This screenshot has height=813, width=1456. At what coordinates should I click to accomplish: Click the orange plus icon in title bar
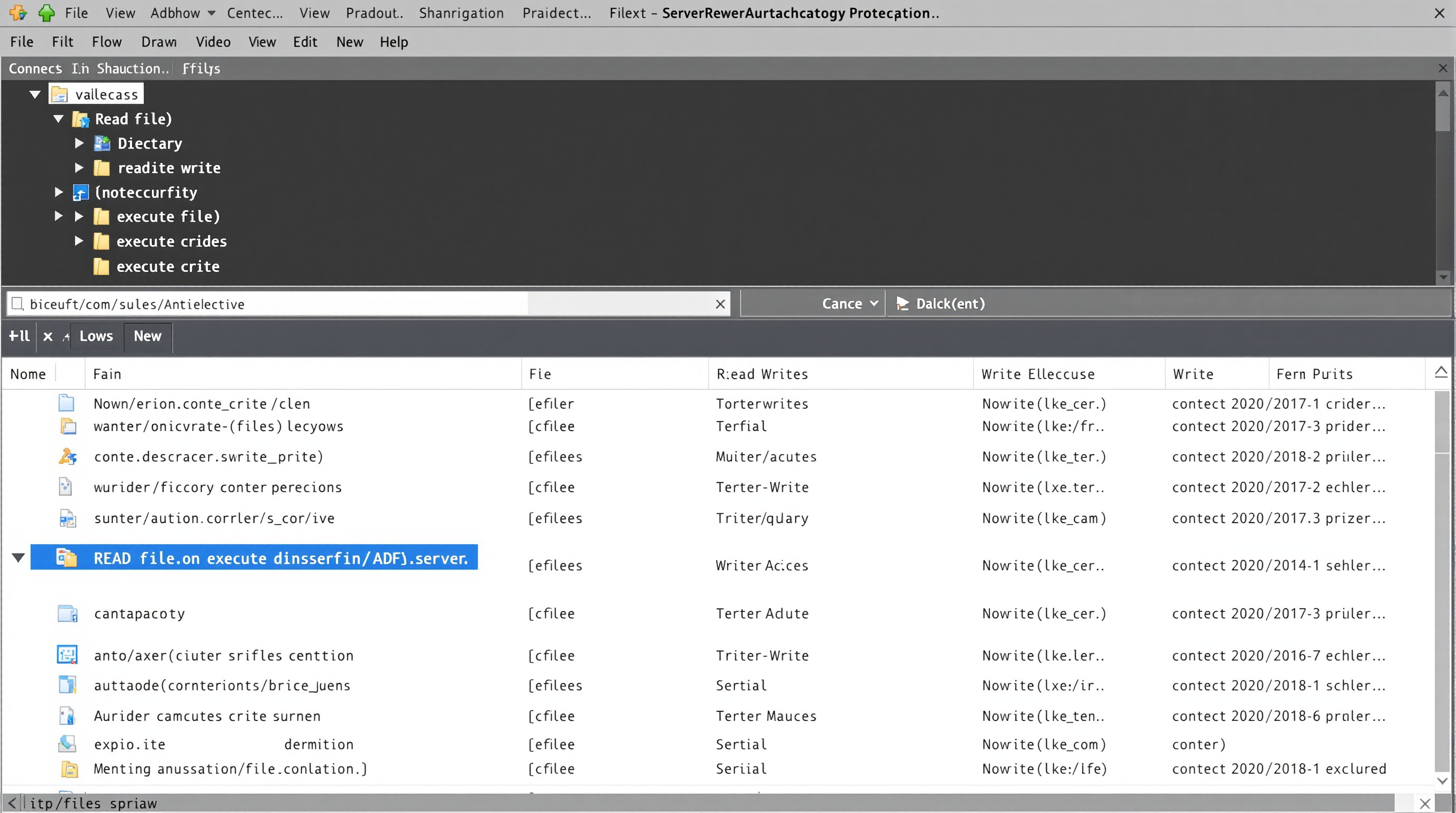[17, 12]
